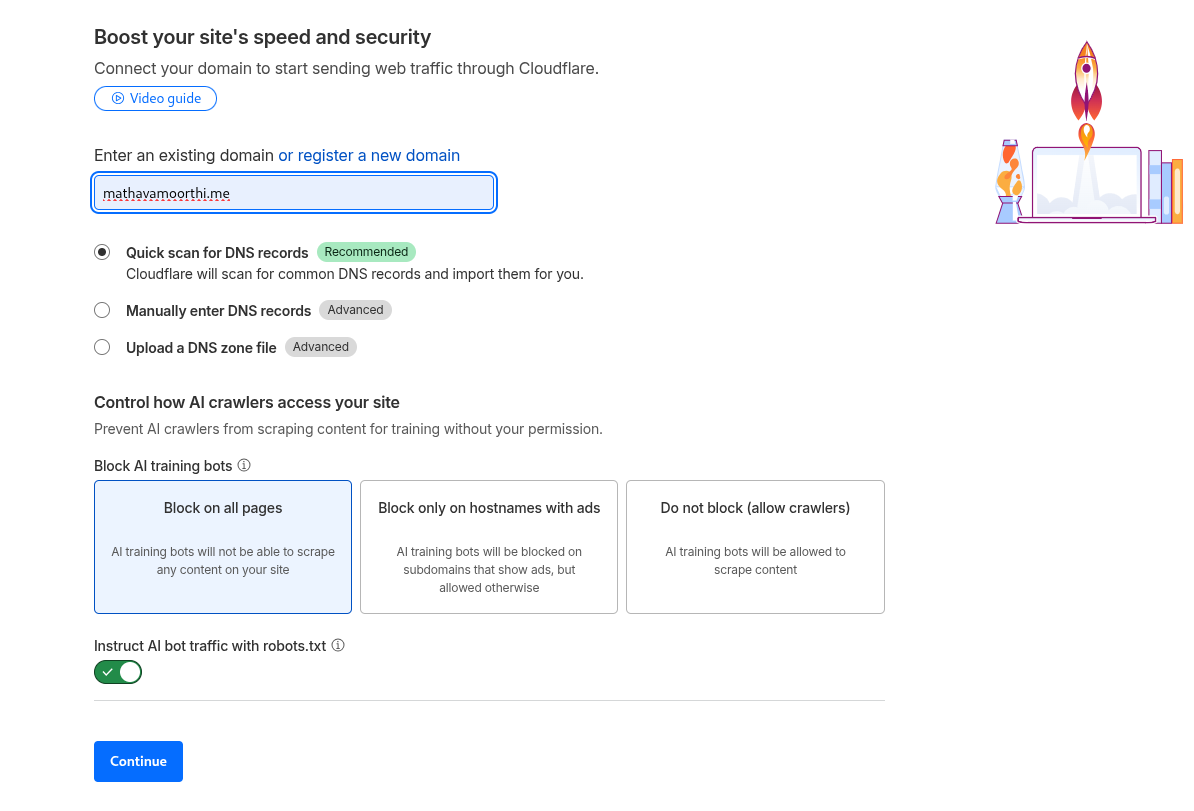1194x811 pixels.
Task: Select Manually enter DNS records option
Action: click(x=102, y=310)
